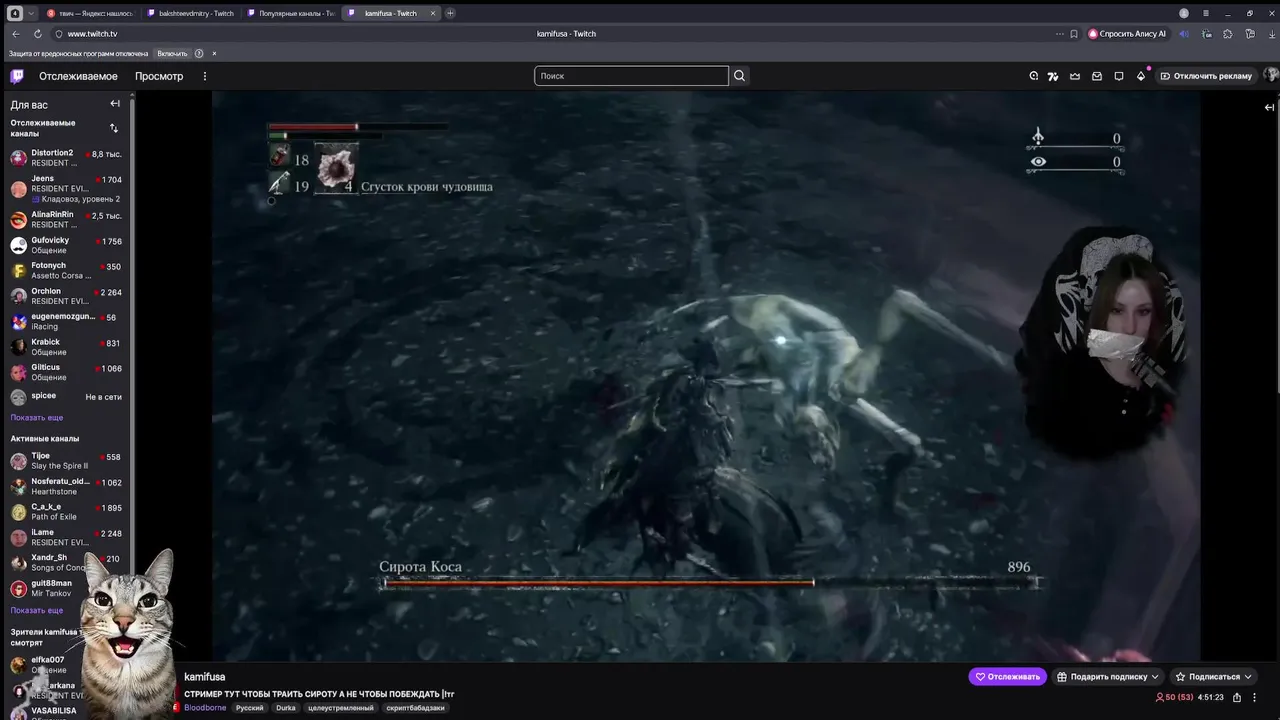The height and width of the screenshot is (720, 1280).
Task: Switch to Популярные каналы tab
Action: (290, 13)
